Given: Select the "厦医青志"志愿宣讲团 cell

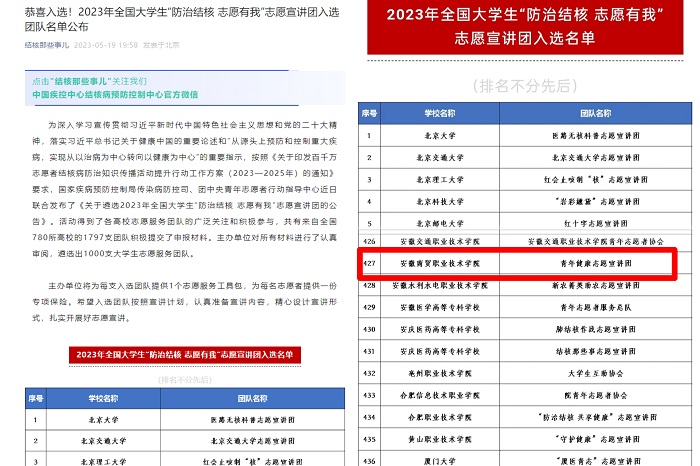Looking at the screenshot, I should coord(596,460).
